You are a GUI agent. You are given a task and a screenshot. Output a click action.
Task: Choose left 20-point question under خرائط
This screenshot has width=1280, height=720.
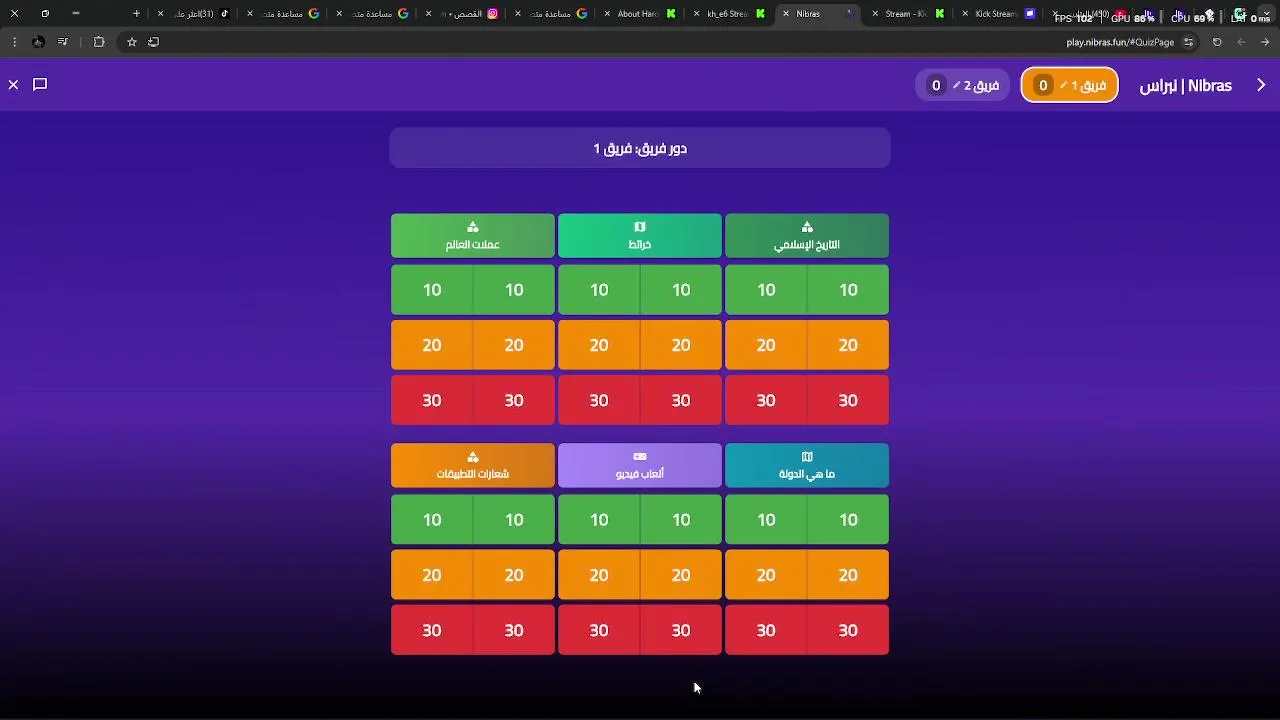[x=599, y=345]
